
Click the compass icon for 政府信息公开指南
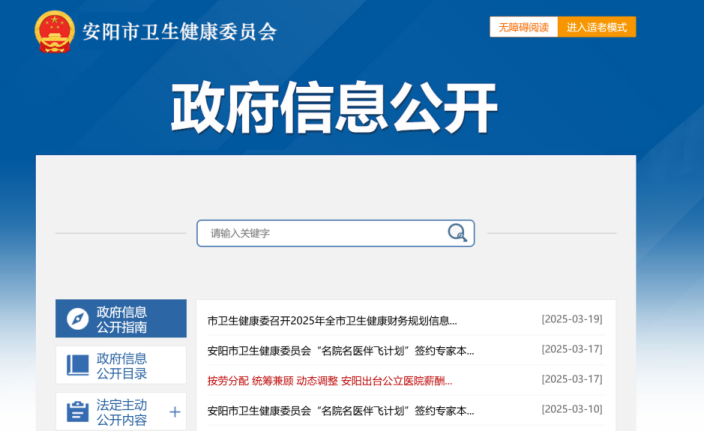pyautogui.click(x=78, y=319)
